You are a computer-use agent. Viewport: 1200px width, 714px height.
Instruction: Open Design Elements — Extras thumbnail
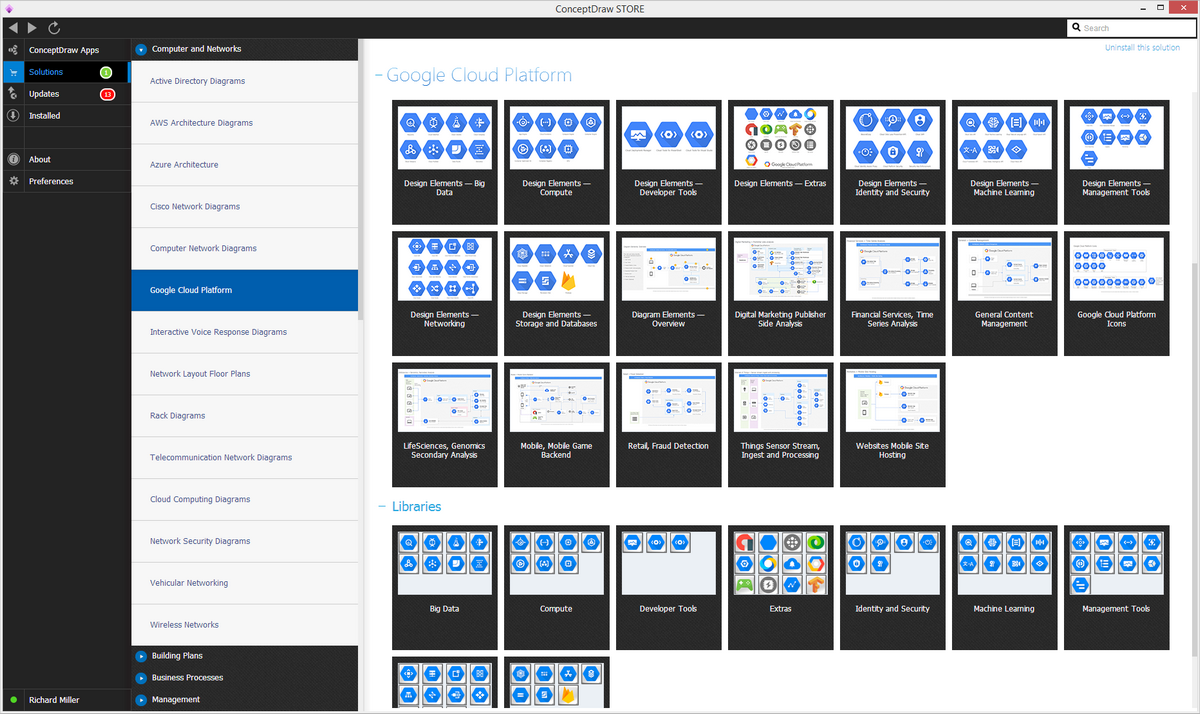[x=781, y=162]
